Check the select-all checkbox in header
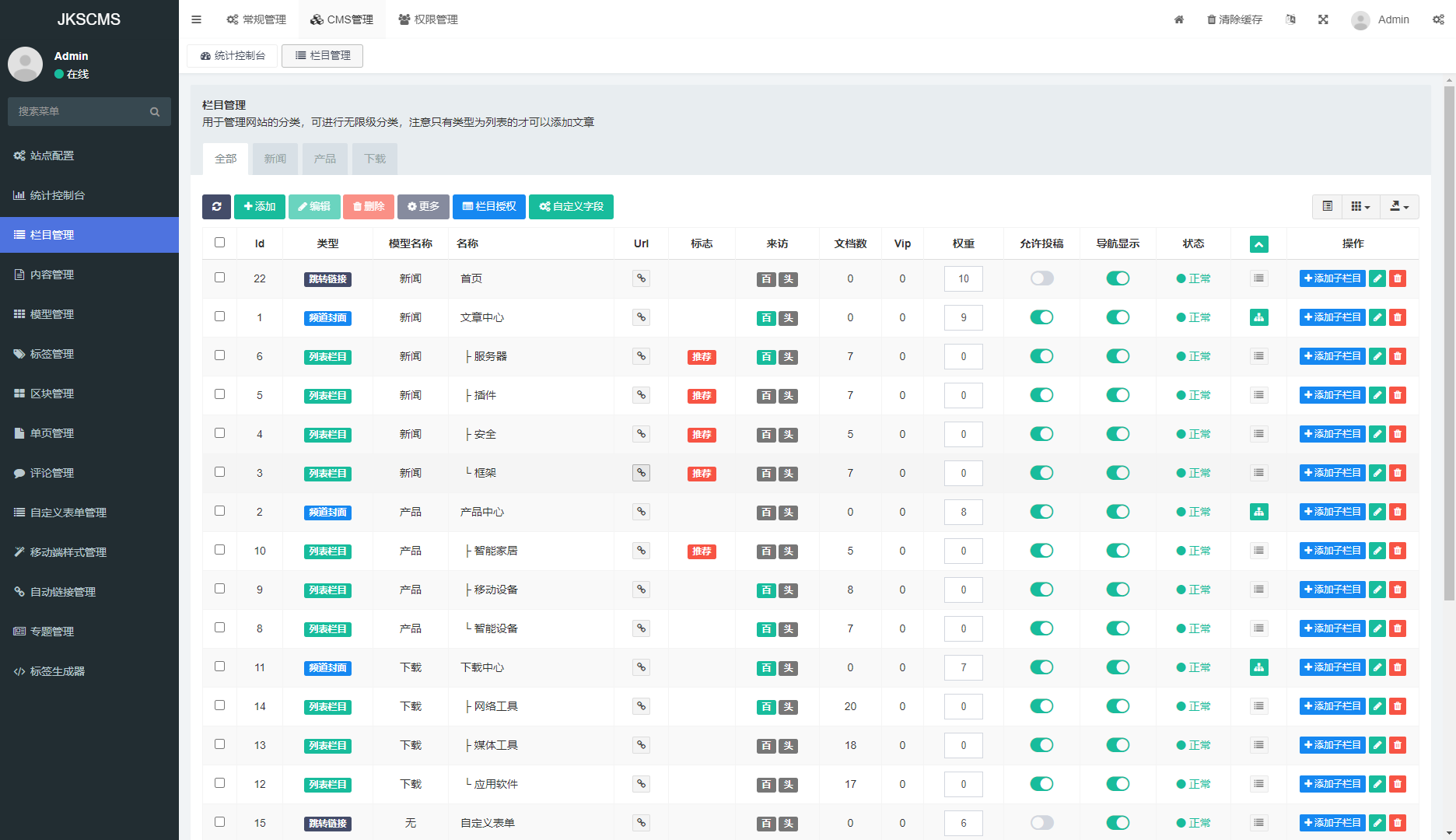 pyautogui.click(x=219, y=243)
